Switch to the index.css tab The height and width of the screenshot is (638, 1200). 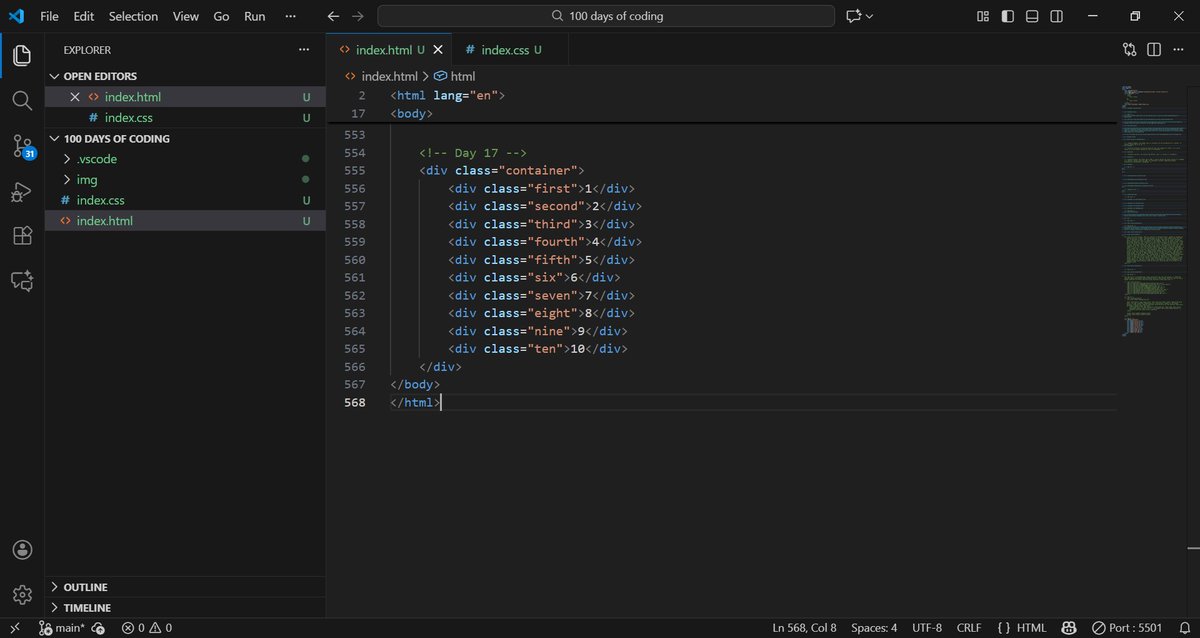(505, 49)
